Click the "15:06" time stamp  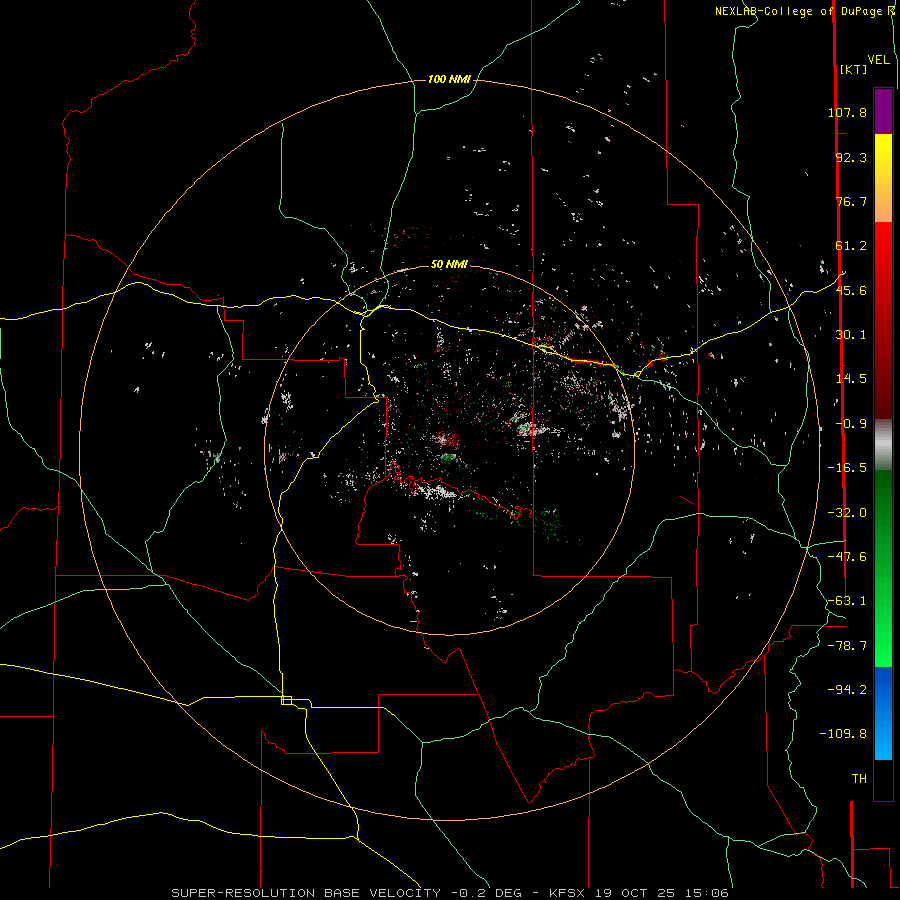click(x=707, y=893)
